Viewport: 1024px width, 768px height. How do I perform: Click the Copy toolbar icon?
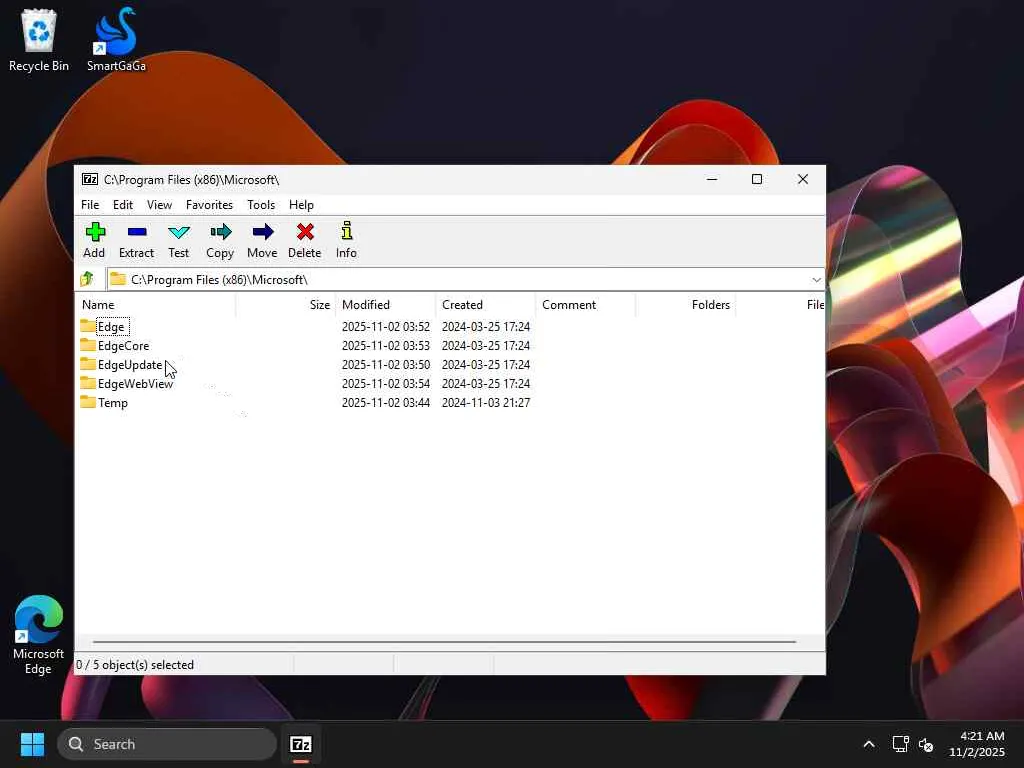click(x=221, y=232)
